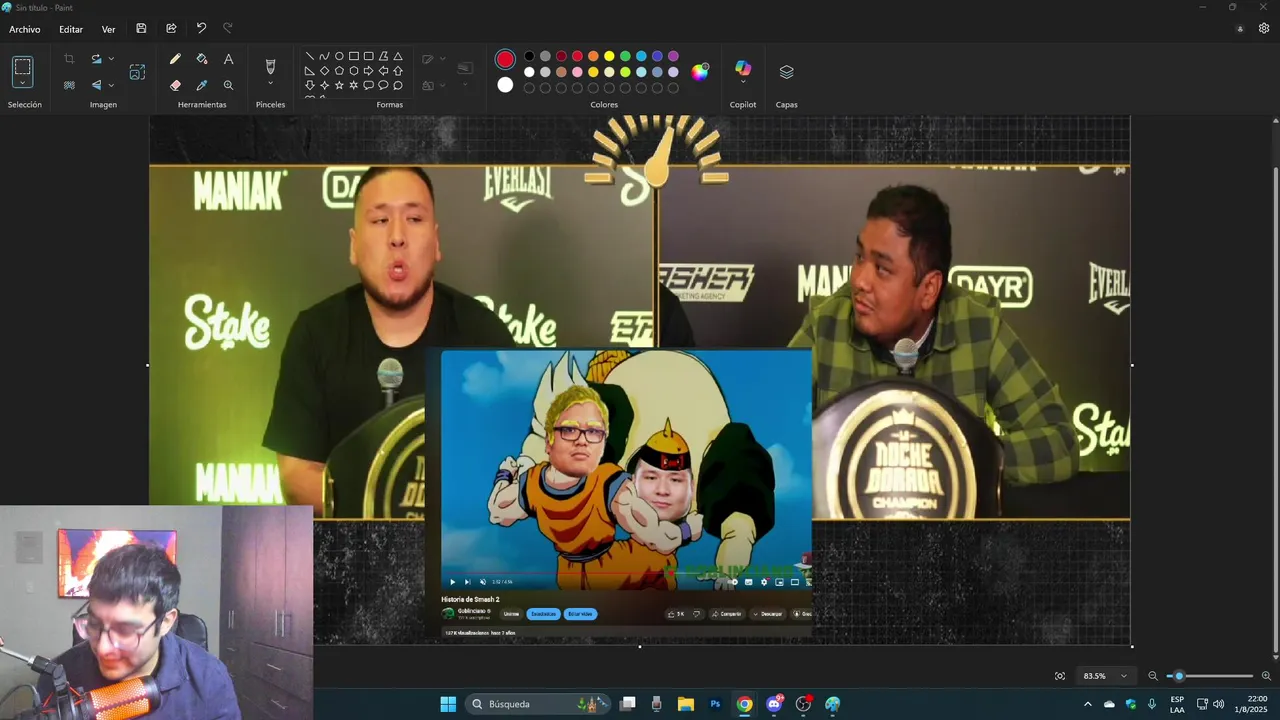The width and height of the screenshot is (1280, 720).
Task: Choose the Right arrow shape
Action: pos(368,71)
